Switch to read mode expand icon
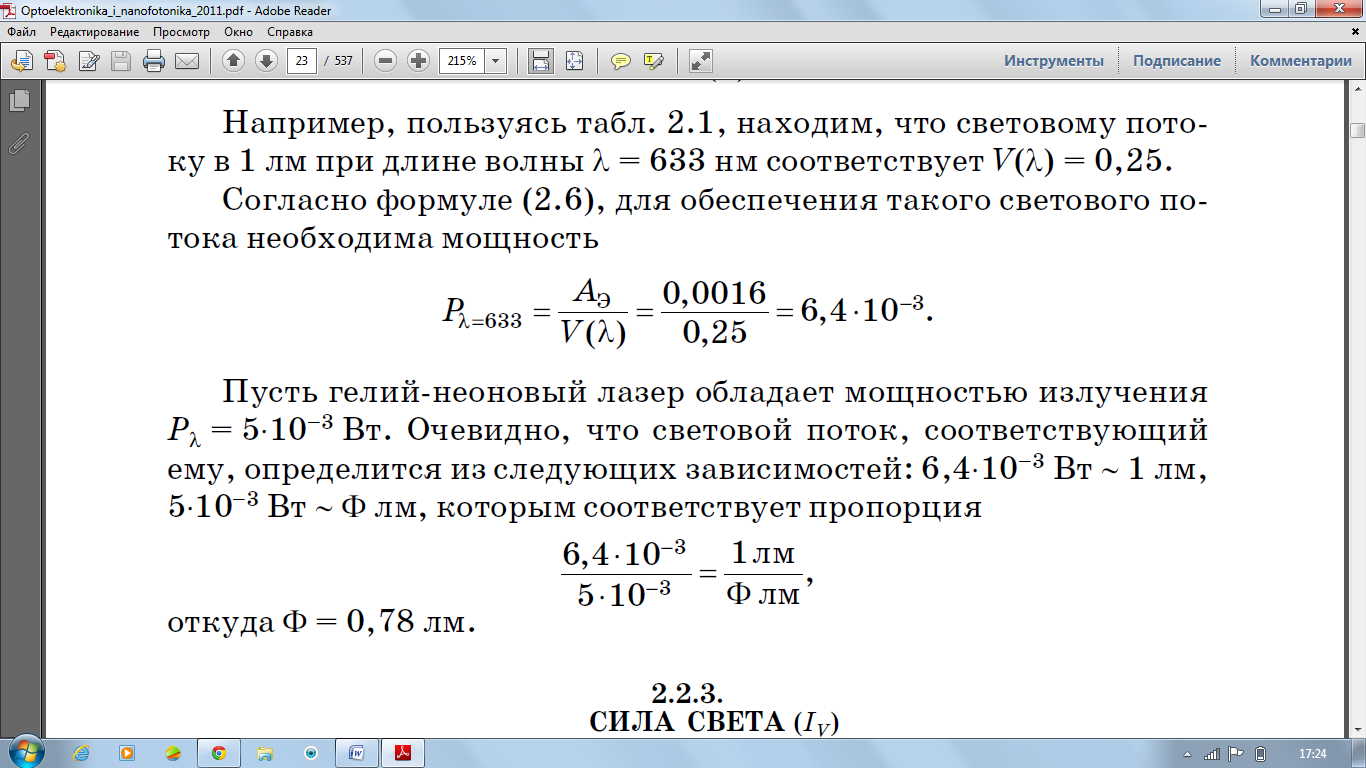 pyautogui.click(x=701, y=61)
